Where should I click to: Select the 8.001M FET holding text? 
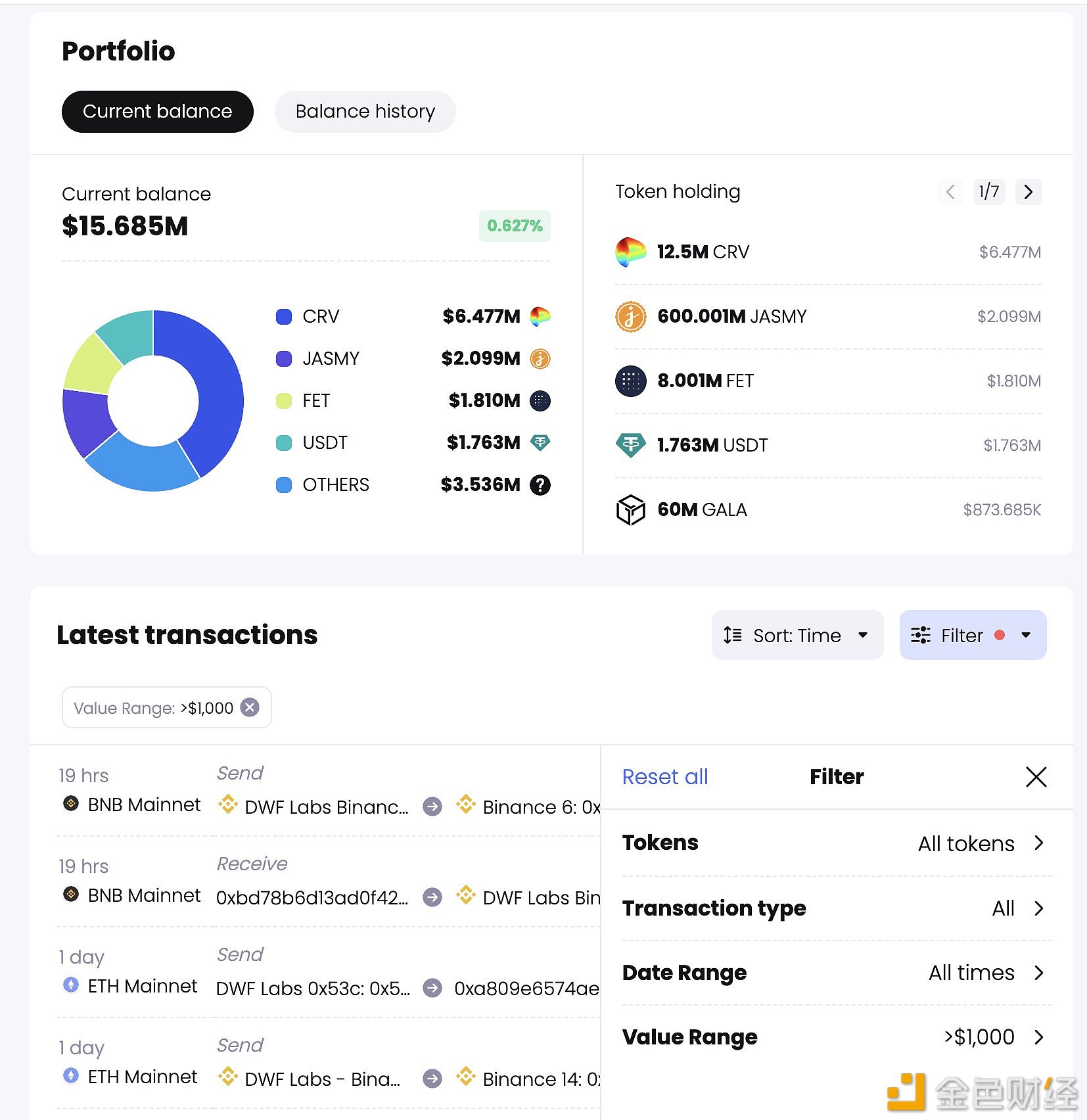(706, 381)
